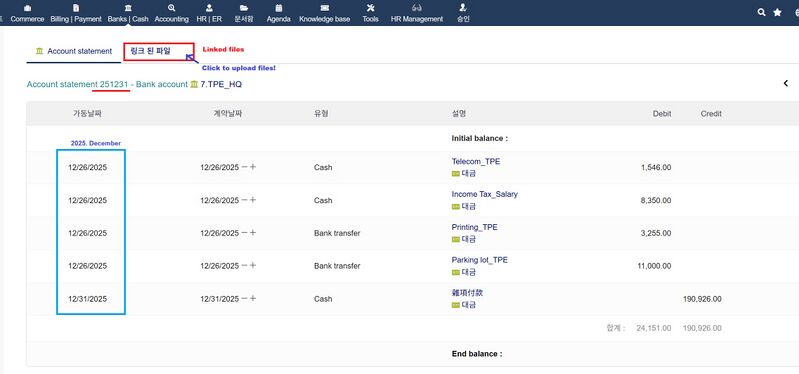The image size is (799, 374).
Task: Increase contract date on Parking lot_TPE row
Action: 253,265
